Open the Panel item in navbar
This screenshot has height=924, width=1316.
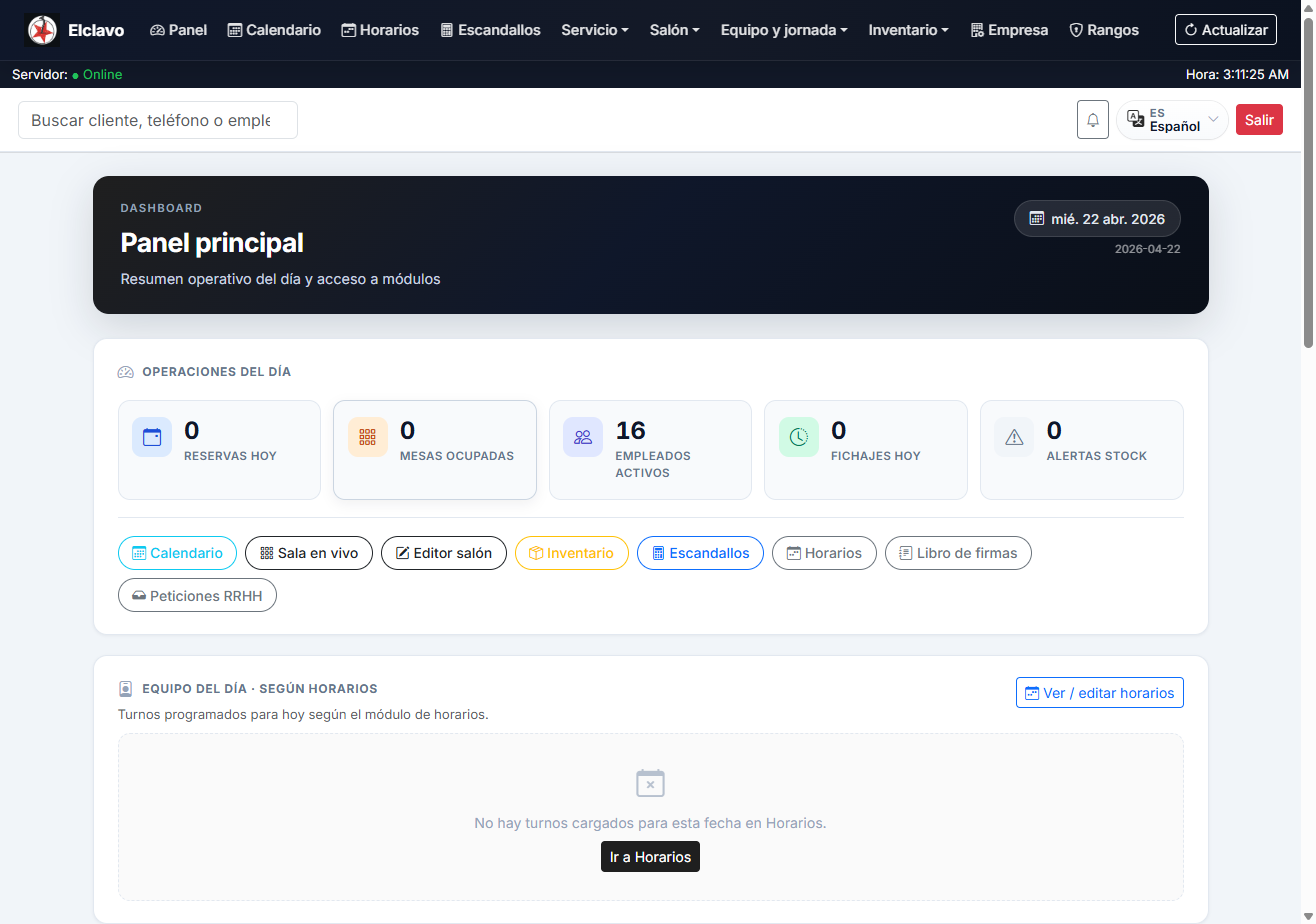(179, 30)
